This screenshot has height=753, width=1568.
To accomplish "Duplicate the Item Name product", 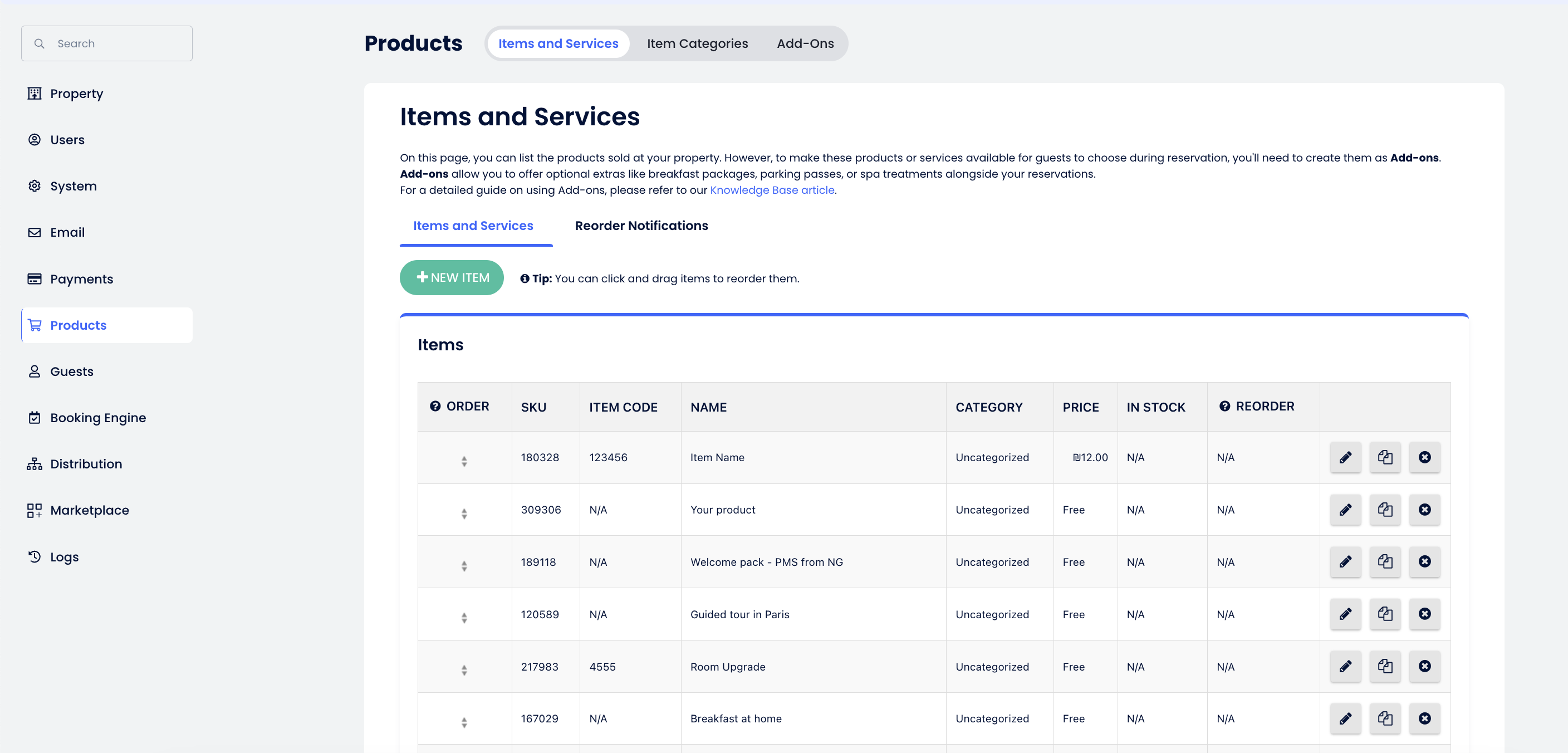I will [1385, 457].
